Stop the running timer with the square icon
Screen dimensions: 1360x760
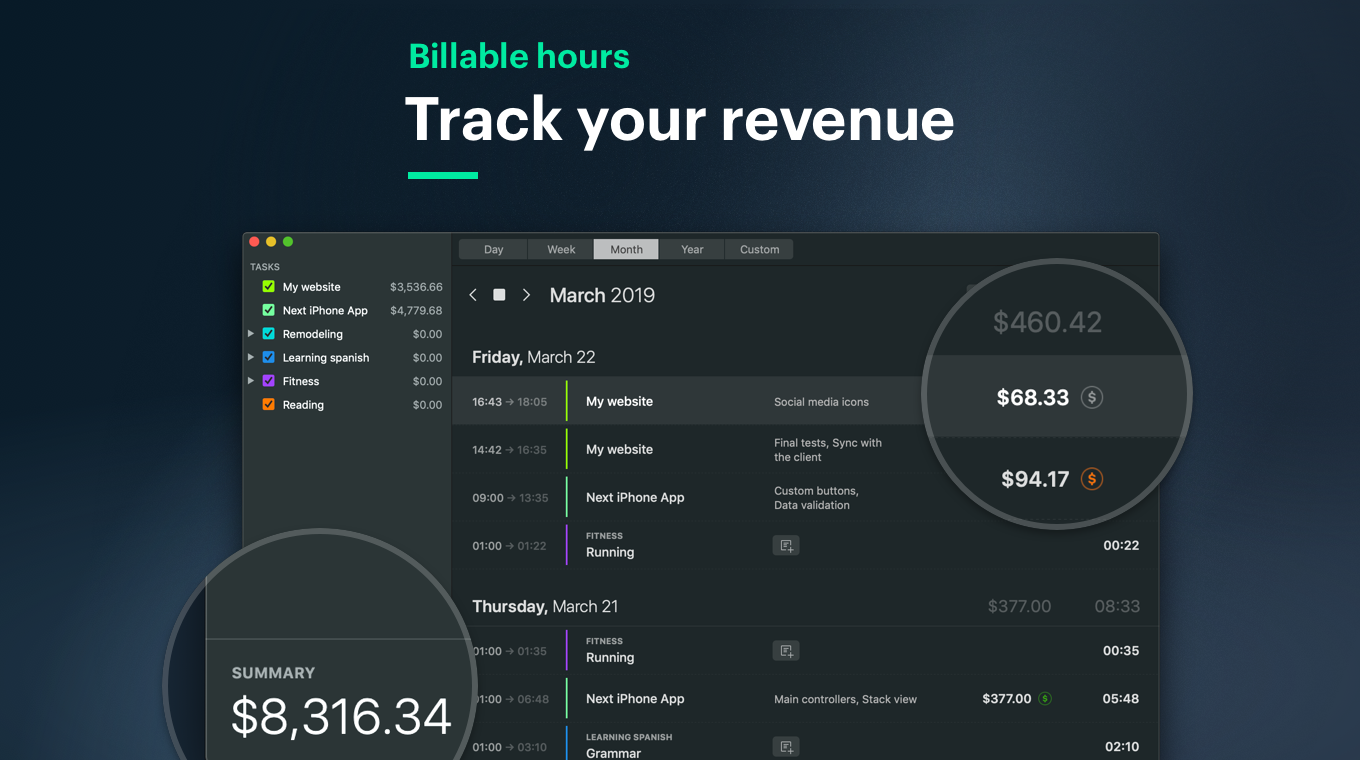499,294
